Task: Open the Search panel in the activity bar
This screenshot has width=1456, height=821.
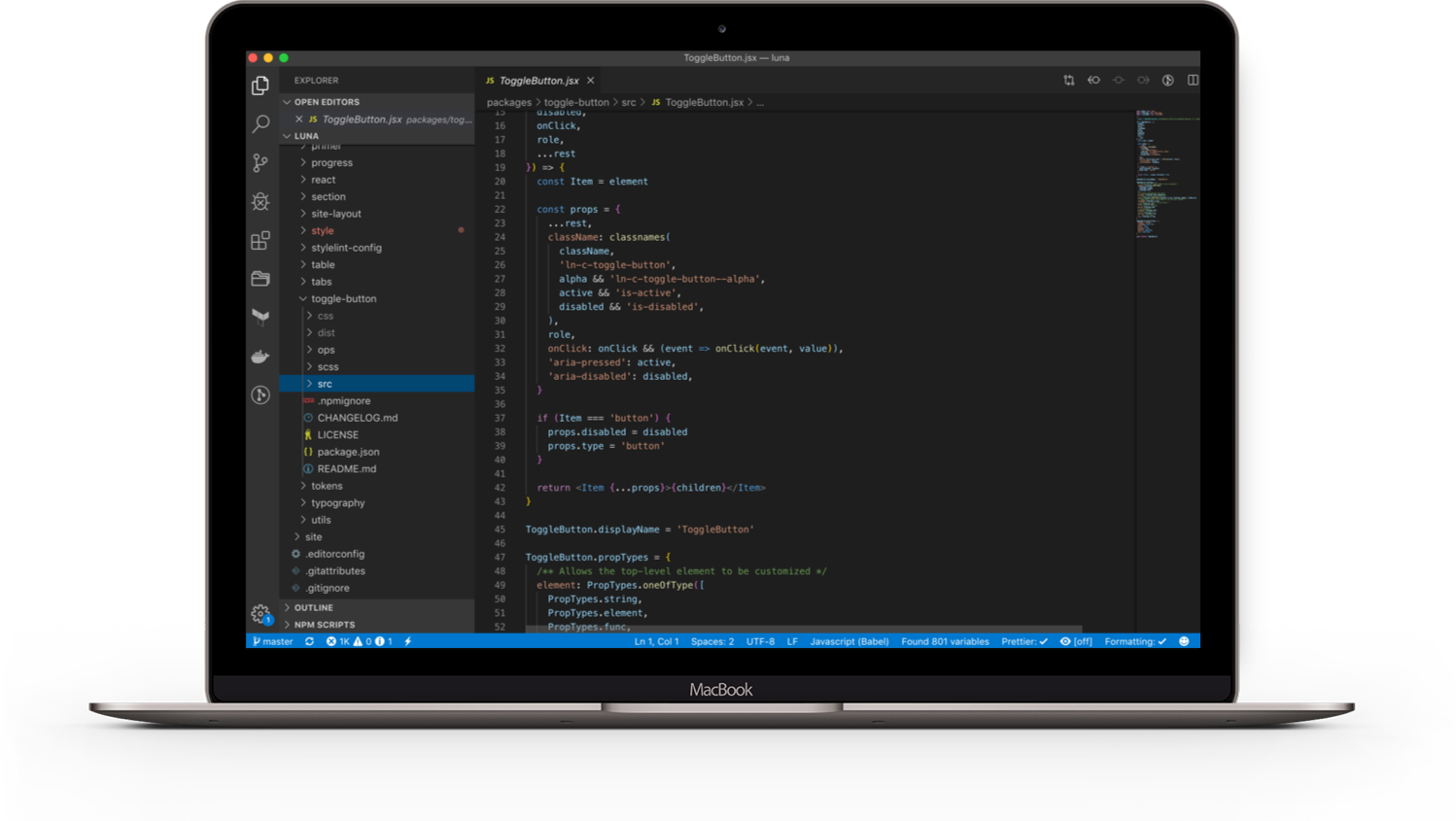Action: click(260, 123)
